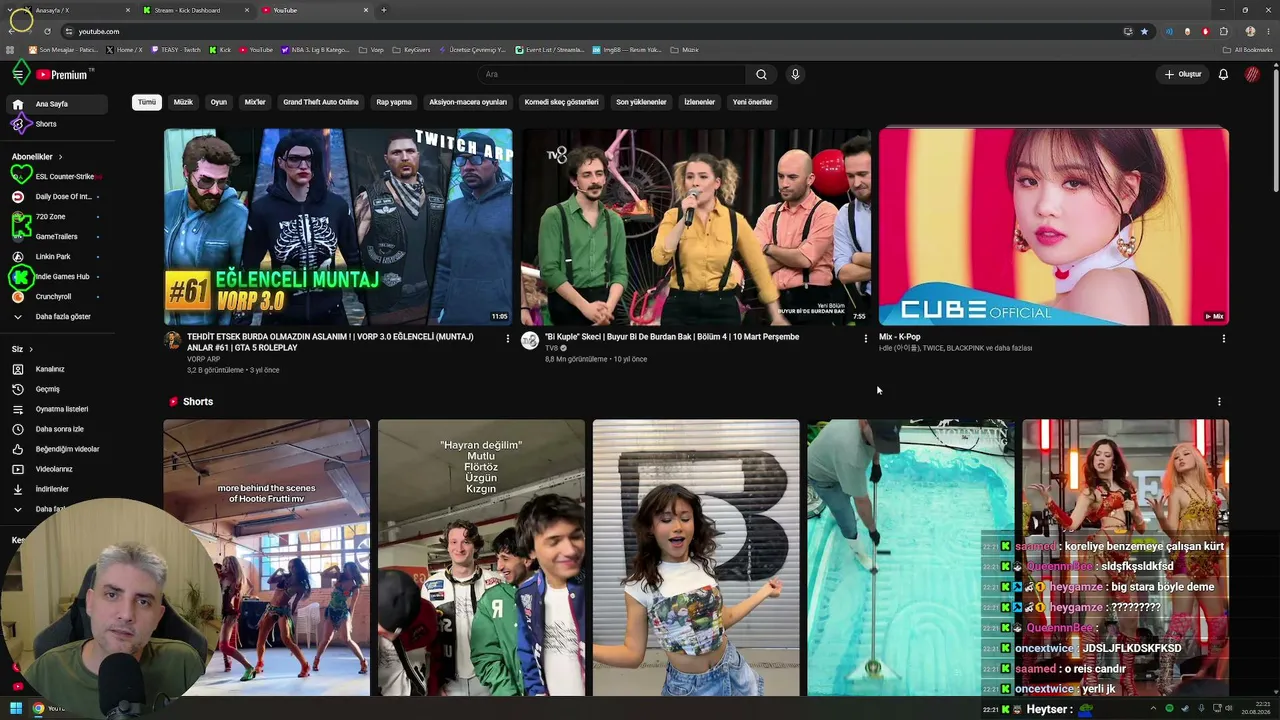Open more options for Bi Kuple video
Viewport: 1280px width, 720px height.
click(865, 339)
